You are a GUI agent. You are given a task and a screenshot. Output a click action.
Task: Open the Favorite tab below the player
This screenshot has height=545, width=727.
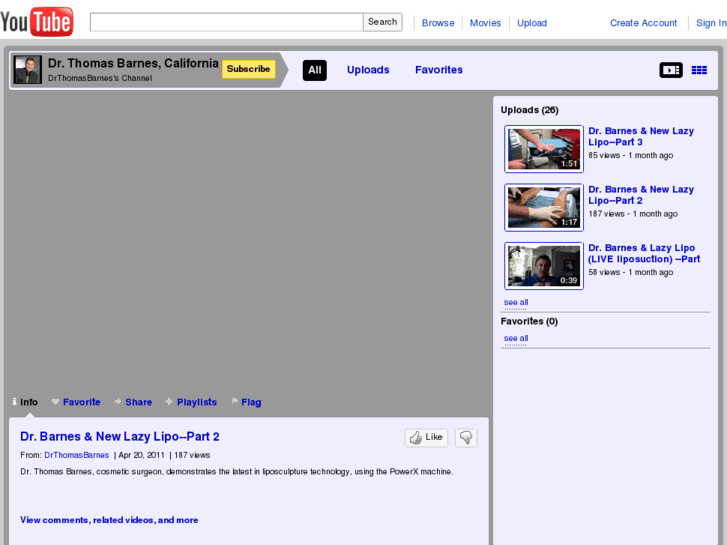click(76, 402)
